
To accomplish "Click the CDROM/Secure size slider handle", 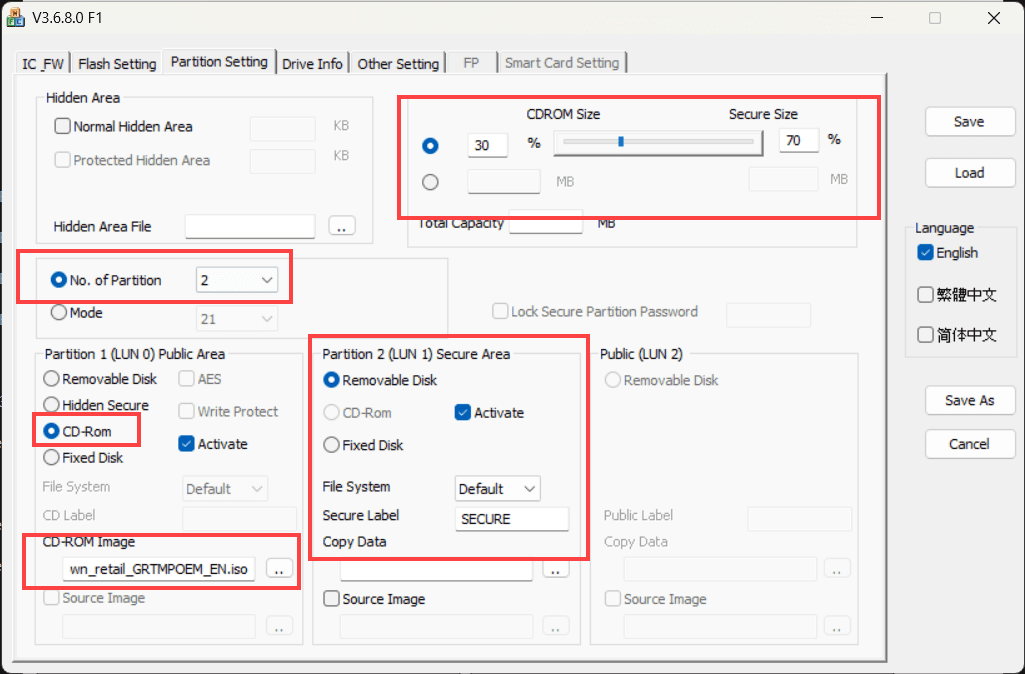I will click(621, 141).
